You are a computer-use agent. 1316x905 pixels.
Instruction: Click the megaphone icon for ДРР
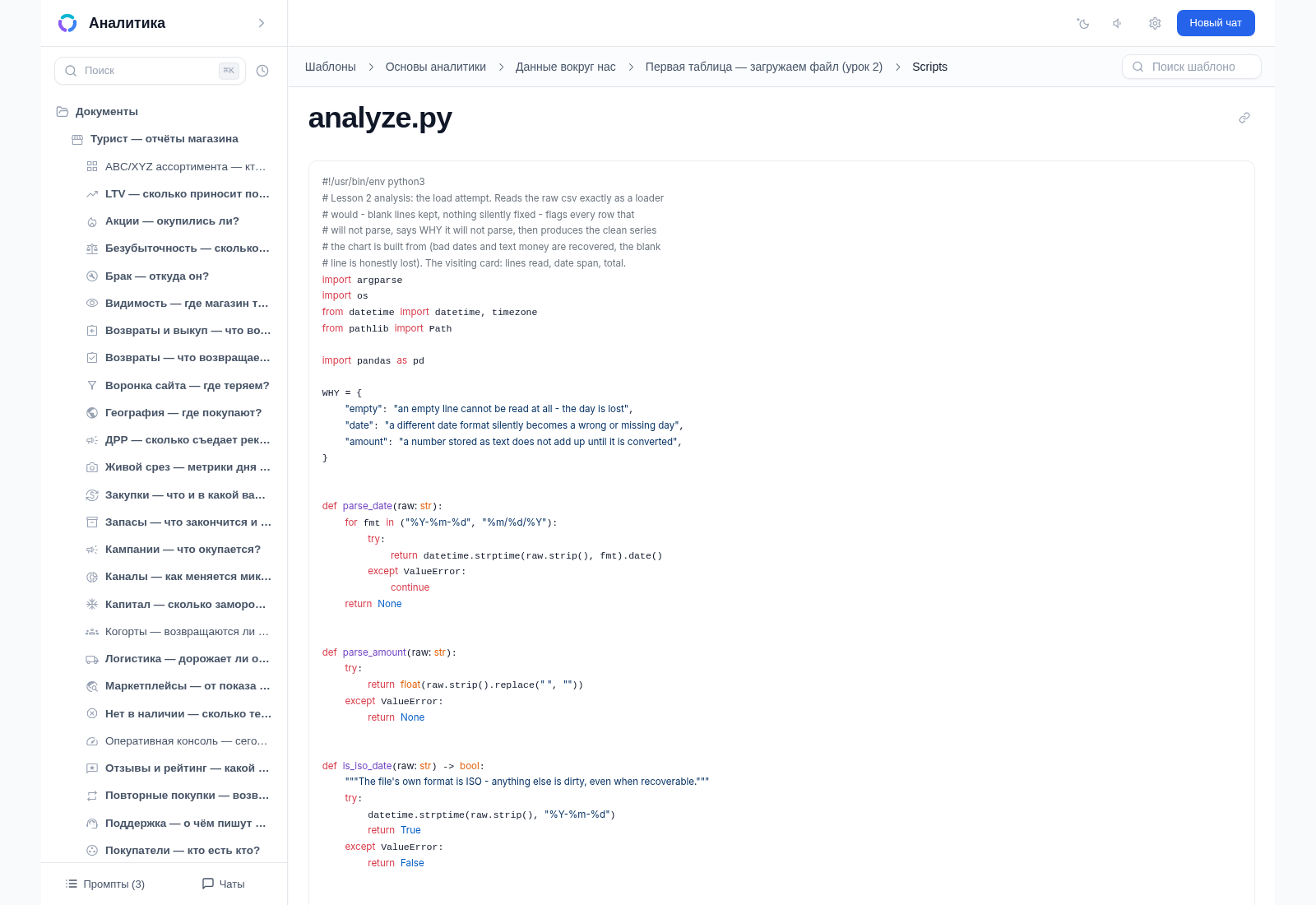tap(92, 440)
